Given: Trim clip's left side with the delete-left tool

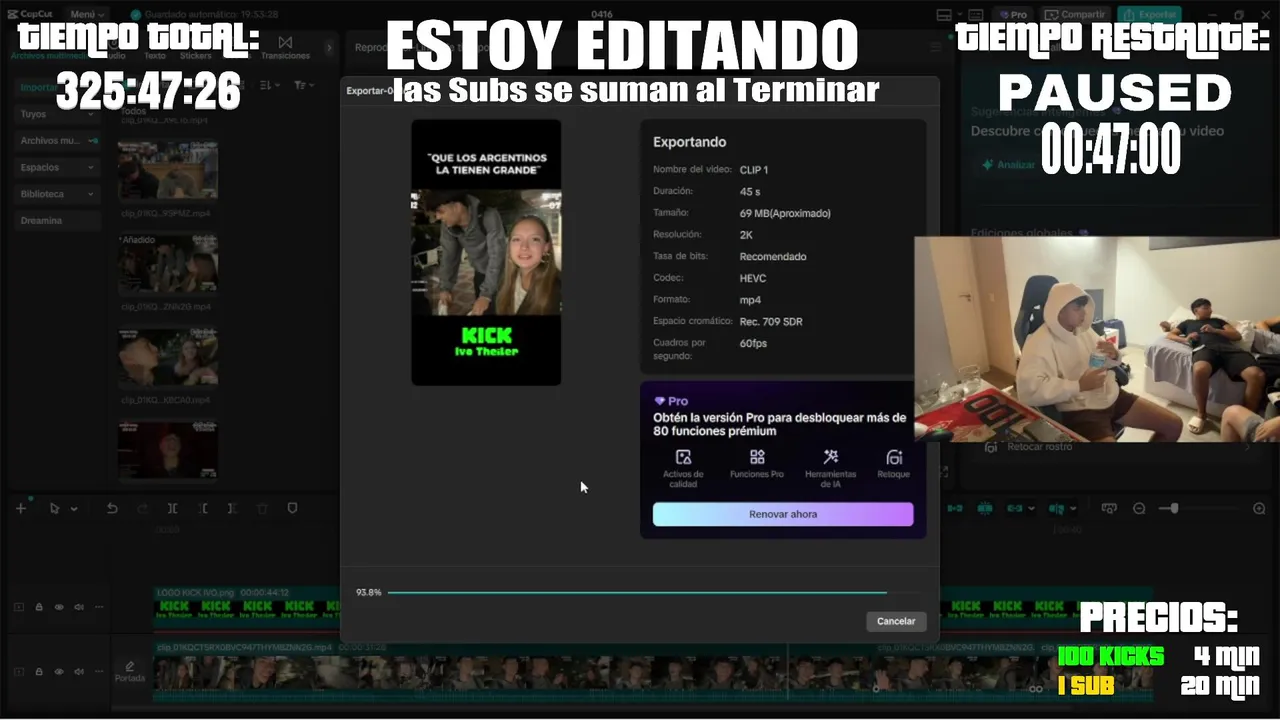Looking at the screenshot, I should point(203,508).
